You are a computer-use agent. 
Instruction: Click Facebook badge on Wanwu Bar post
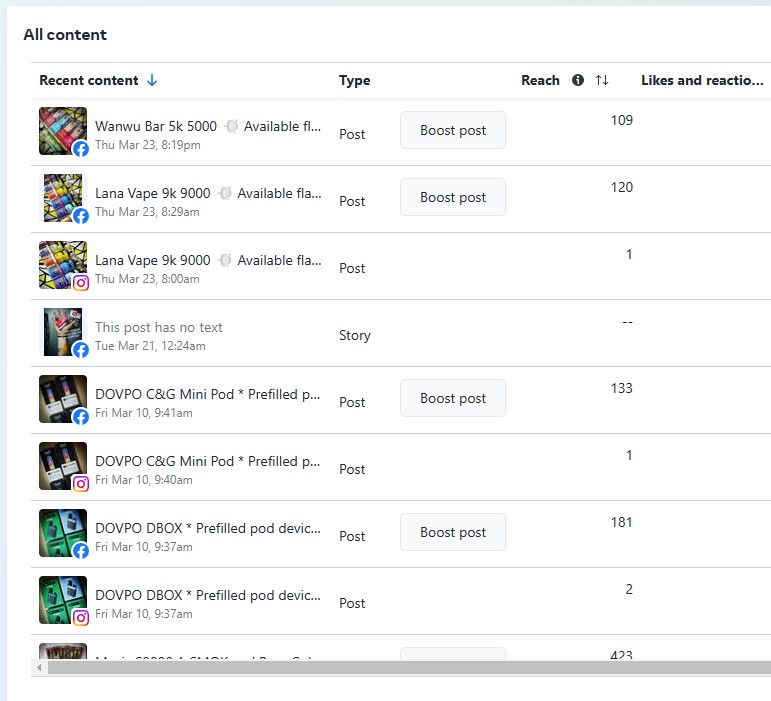pyautogui.click(x=81, y=148)
